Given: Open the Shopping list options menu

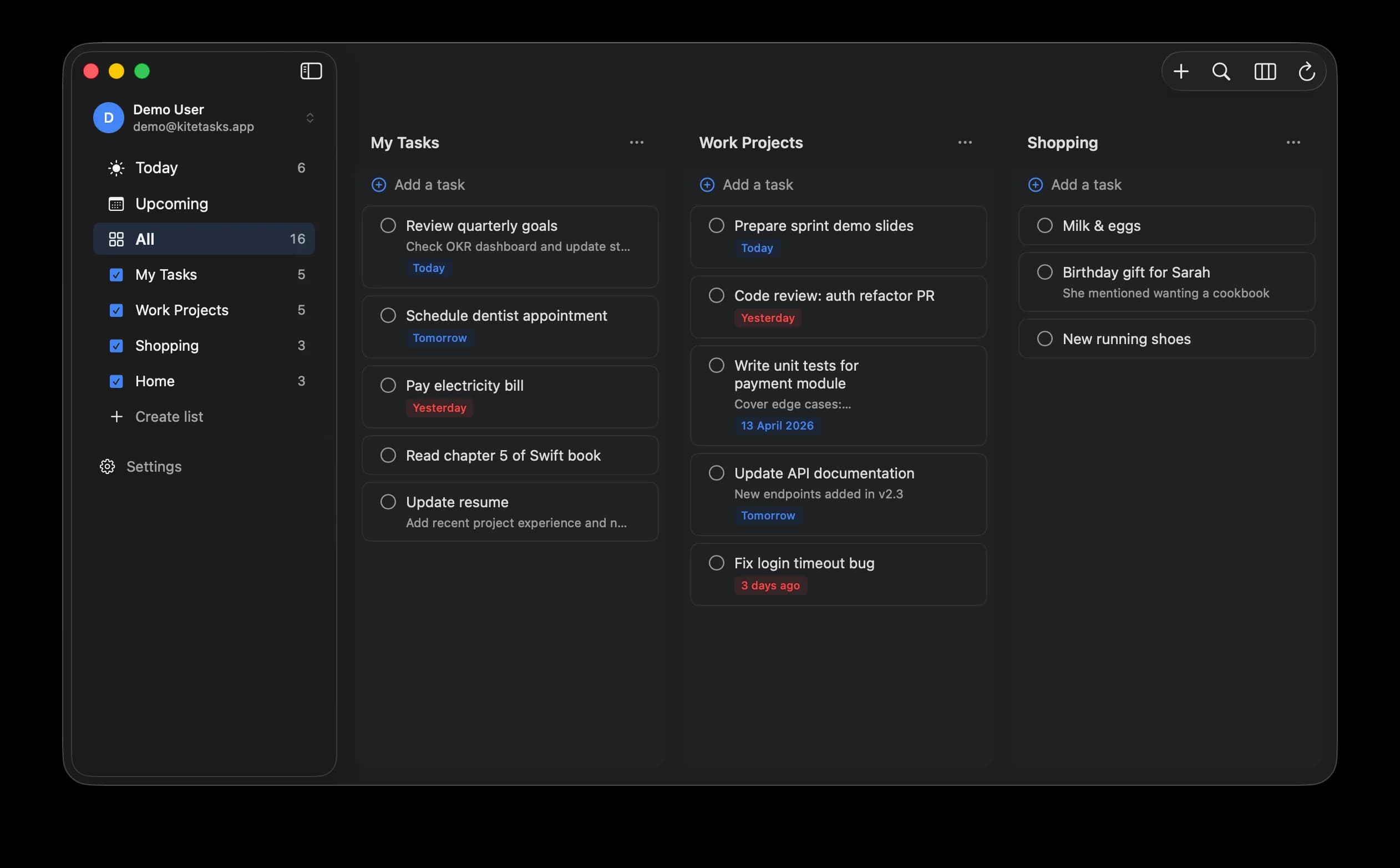Looking at the screenshot, I should click(1294, 142).
